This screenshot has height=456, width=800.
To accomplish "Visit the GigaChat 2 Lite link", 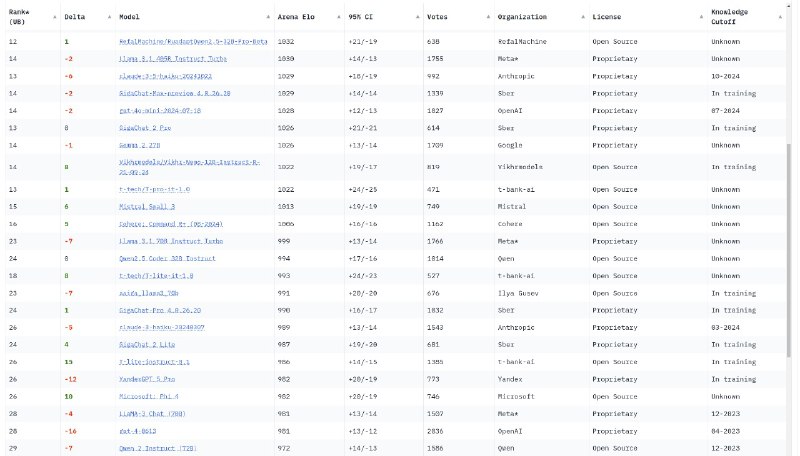I will pyautogui.click(x=147, y=345).
